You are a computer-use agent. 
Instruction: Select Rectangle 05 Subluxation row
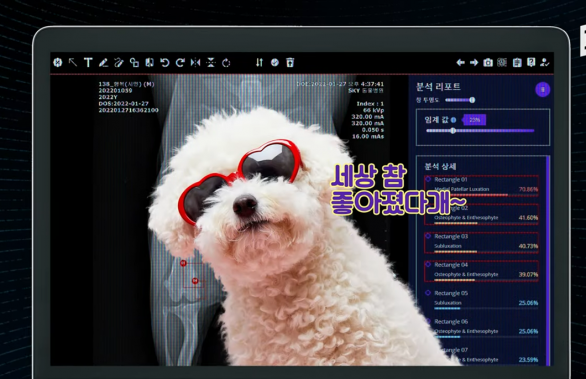[482, 299]
